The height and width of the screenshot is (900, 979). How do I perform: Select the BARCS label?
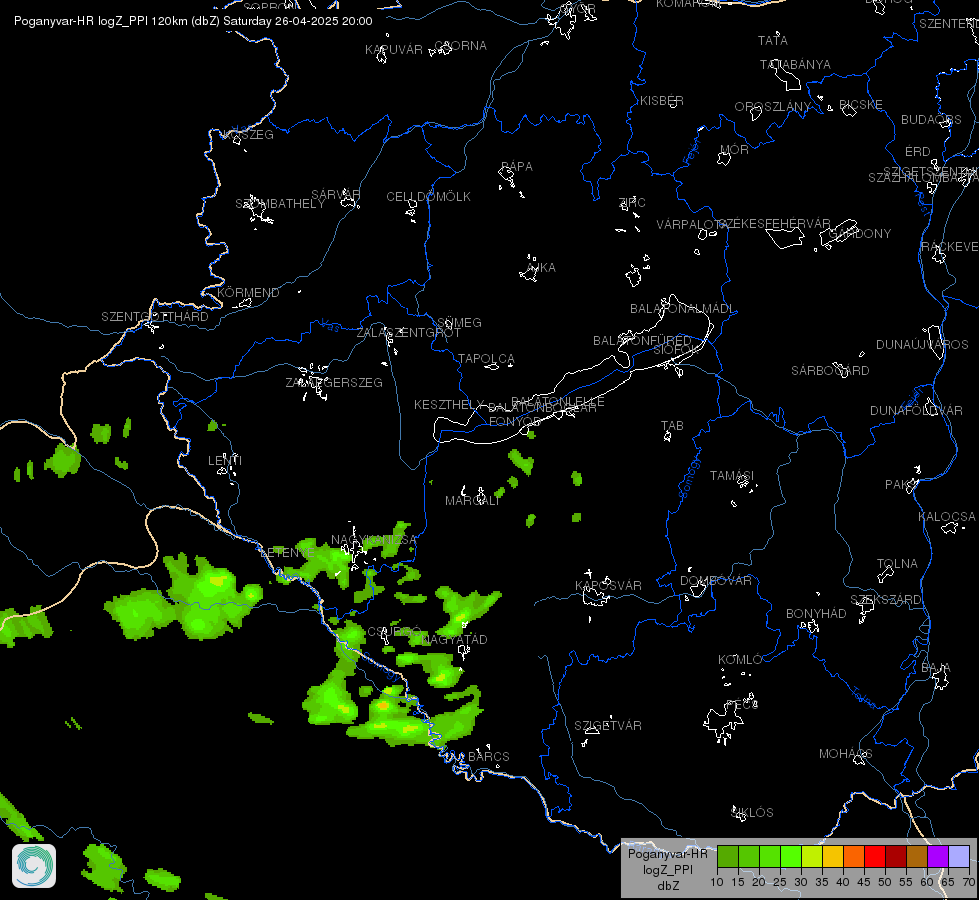pos(488,757)
